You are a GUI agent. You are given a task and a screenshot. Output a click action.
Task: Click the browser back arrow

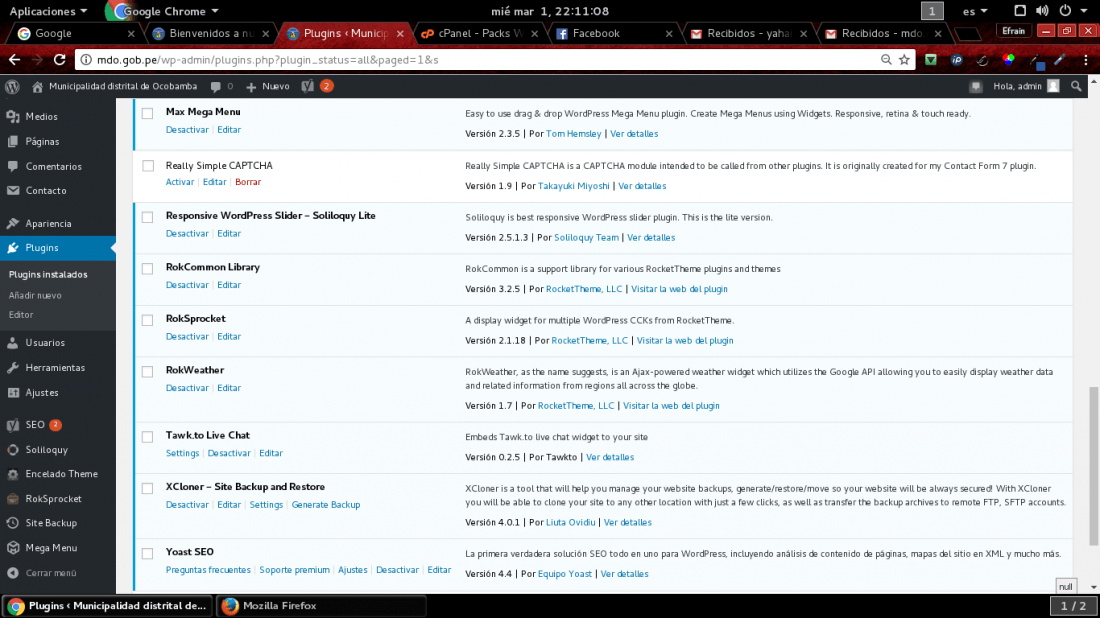pos(15,60)
